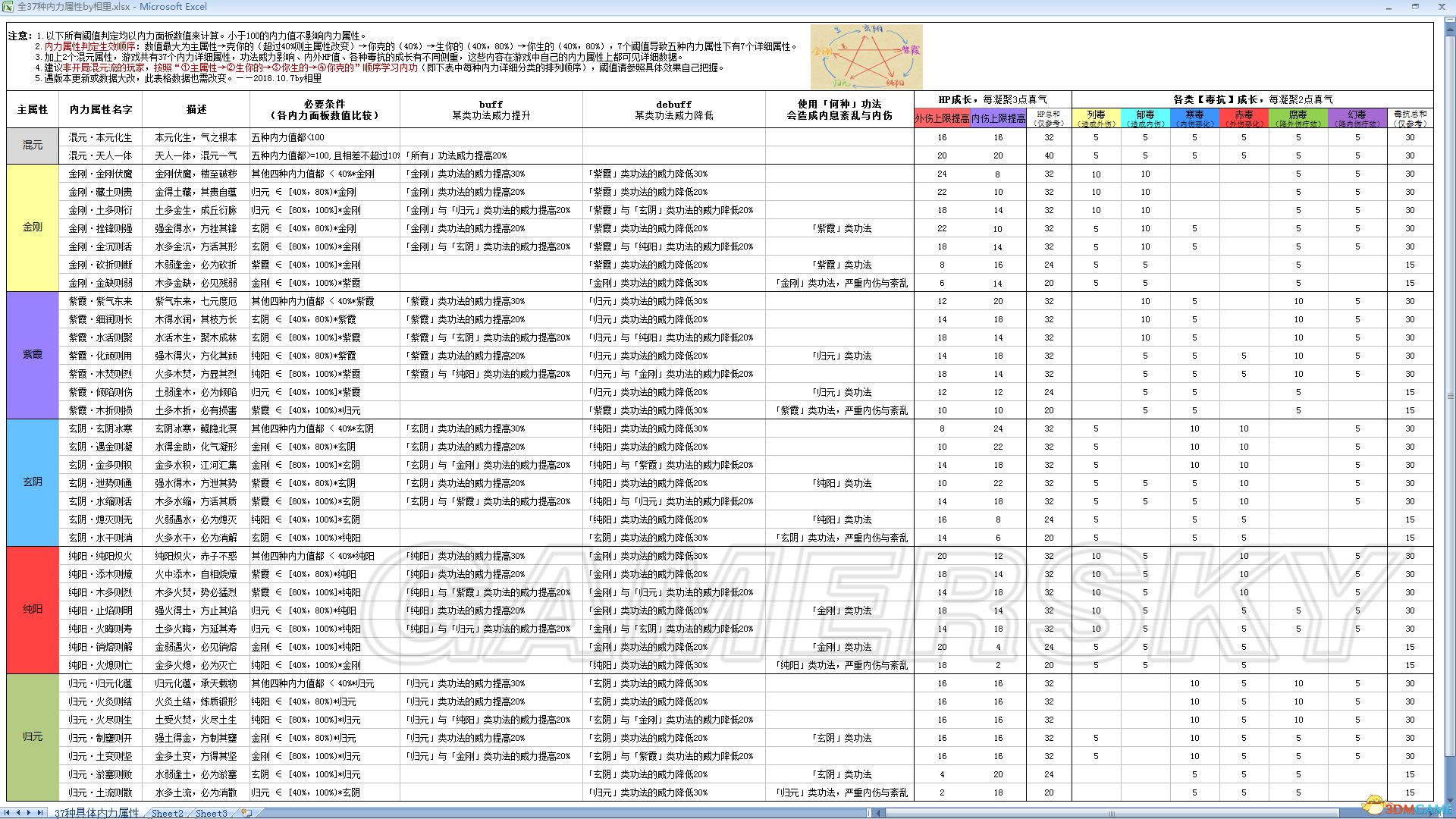Select the yellow 金刚 category cell

(x=33, y=228)
